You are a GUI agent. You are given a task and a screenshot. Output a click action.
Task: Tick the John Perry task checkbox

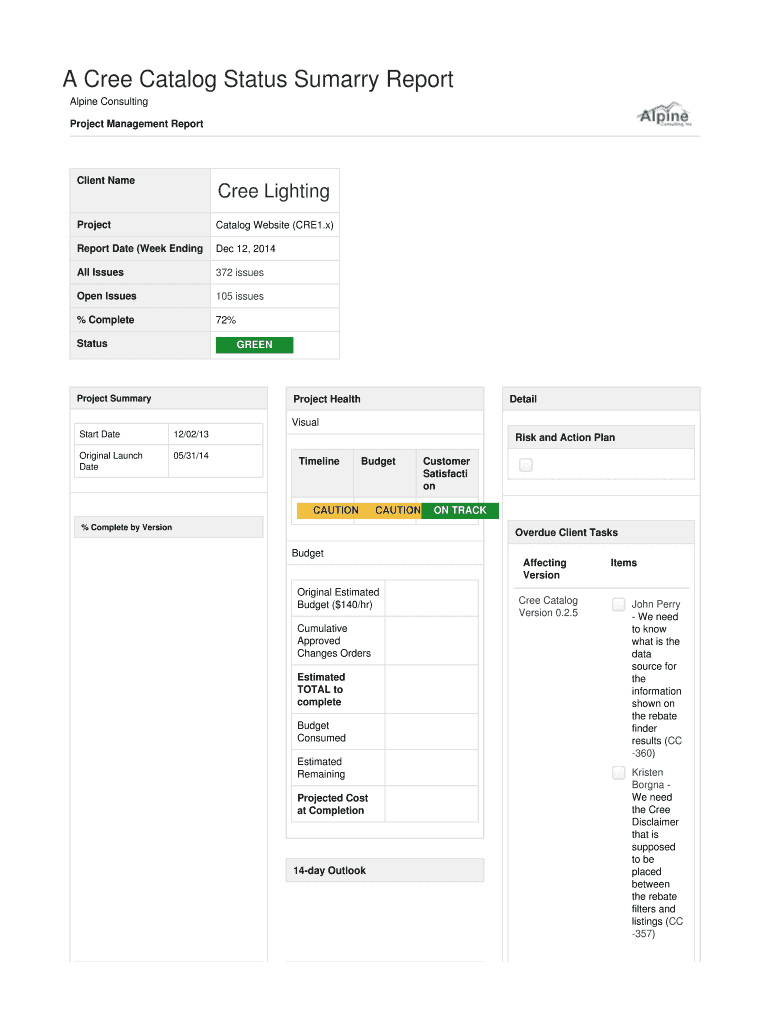click(619, 604)
